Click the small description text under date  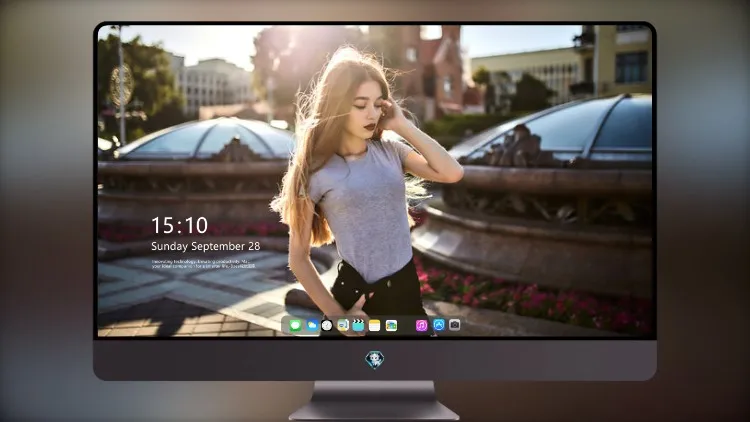pos(201,264)
